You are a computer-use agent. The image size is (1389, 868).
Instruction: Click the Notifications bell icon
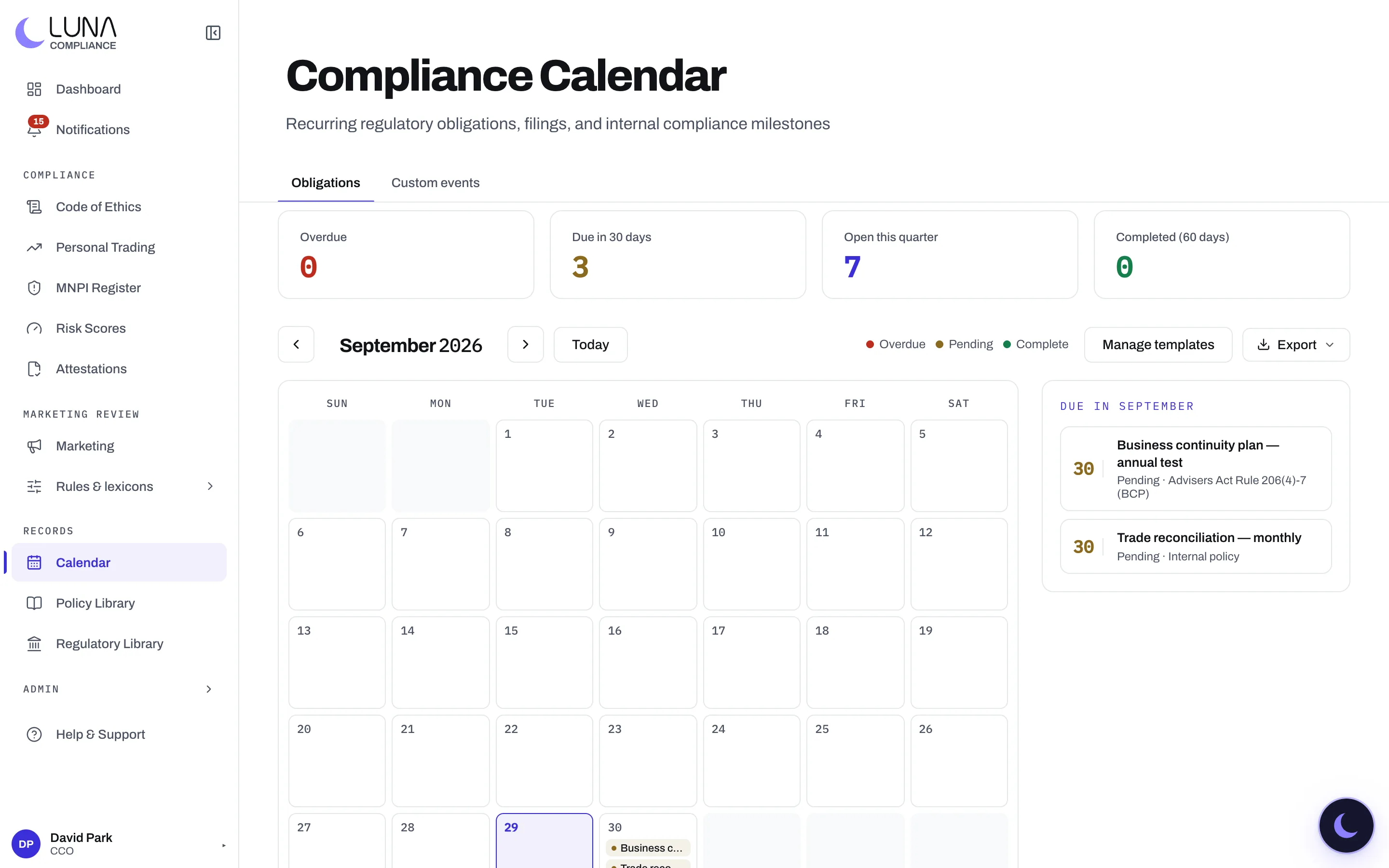coord(34,130)
